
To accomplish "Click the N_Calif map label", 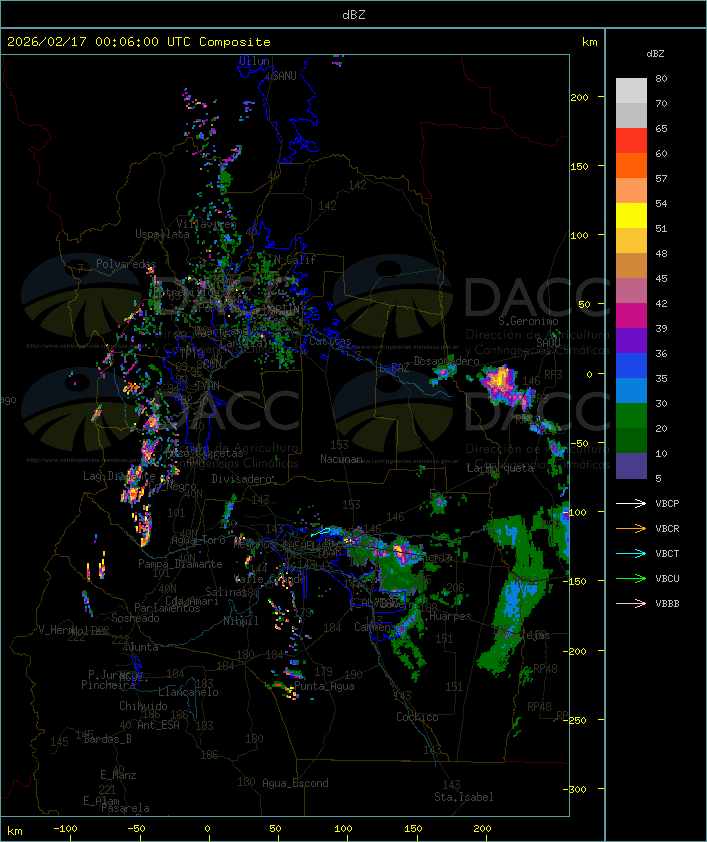I will pyautogui.click(x=295, y=260).
